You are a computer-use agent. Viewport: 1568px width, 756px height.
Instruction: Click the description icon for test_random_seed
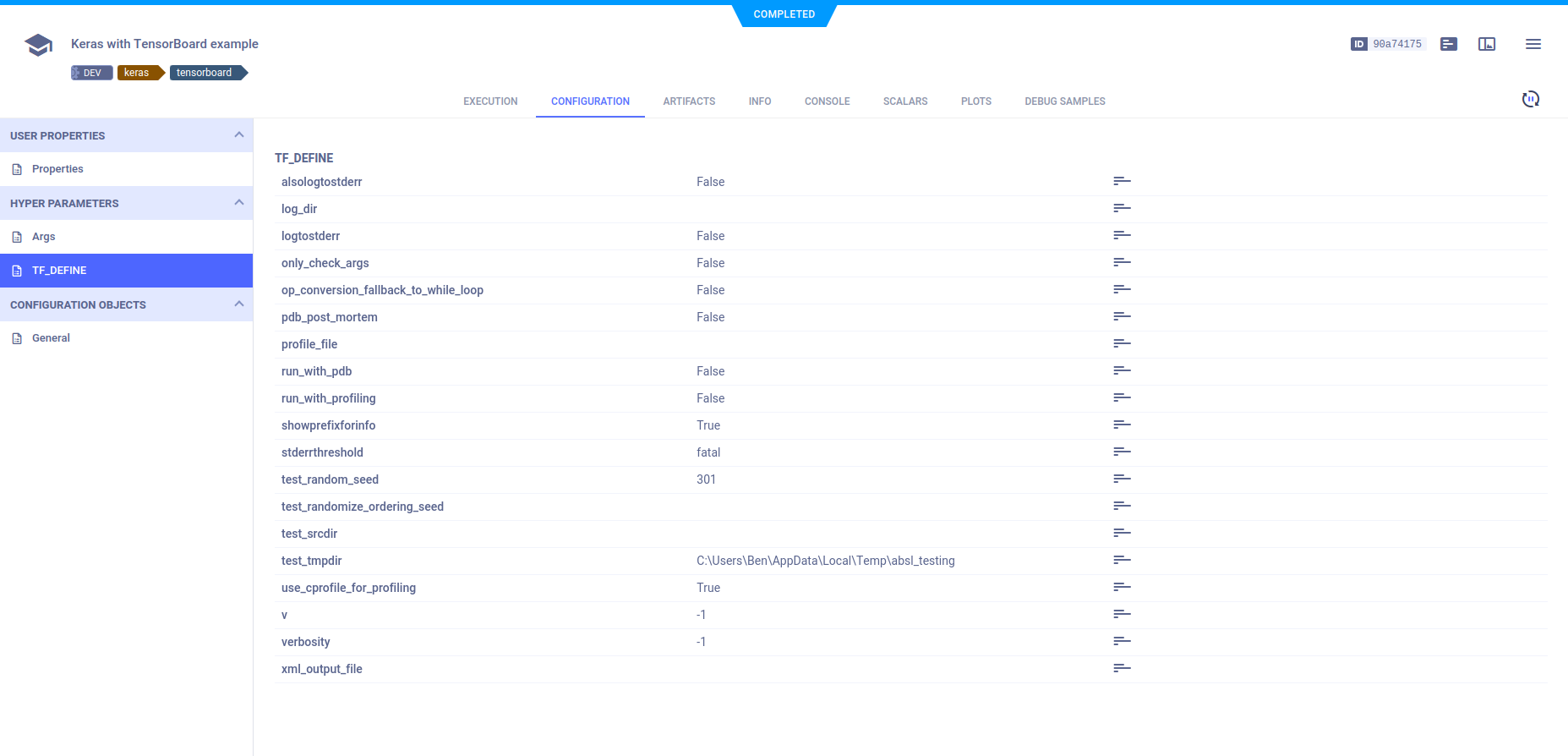[x=1122, y=479]
